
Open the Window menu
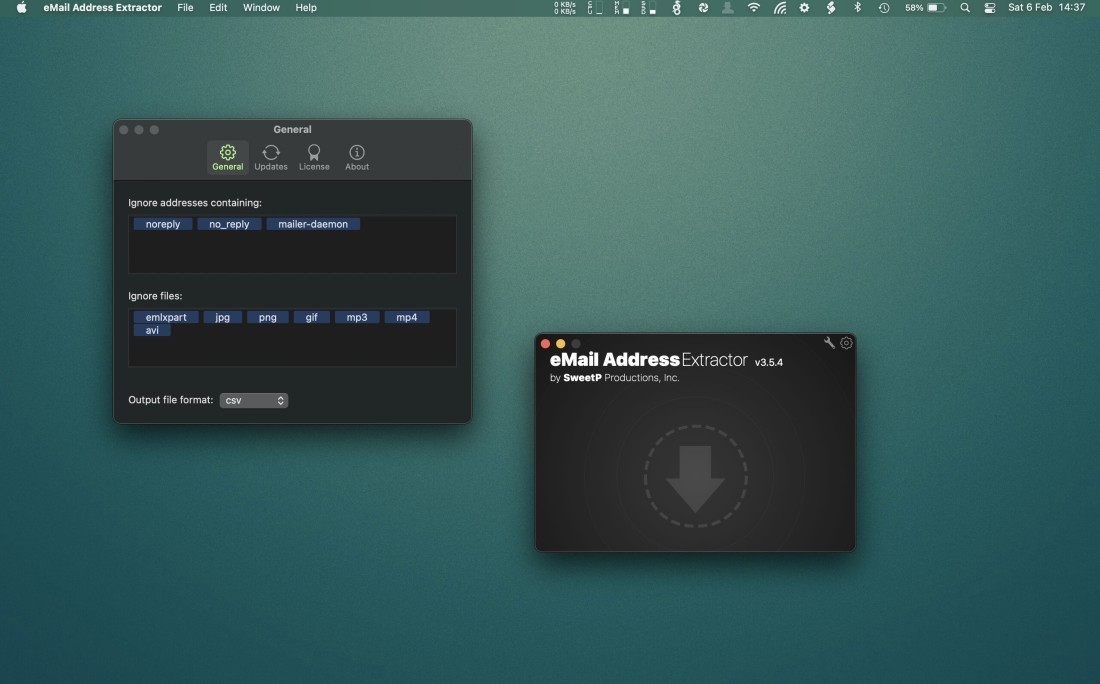261,8
